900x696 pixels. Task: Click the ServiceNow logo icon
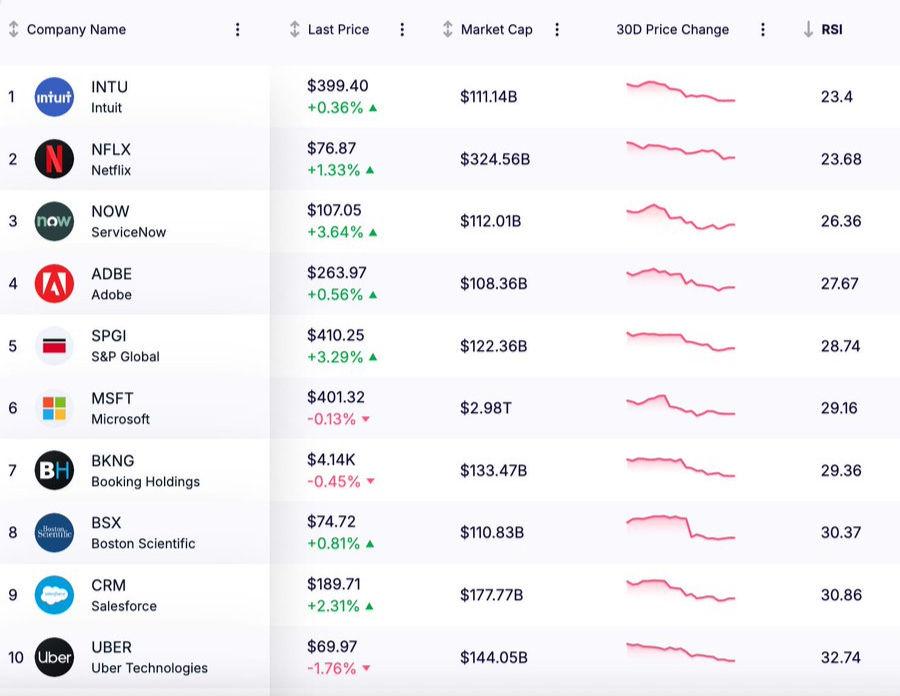click(54, 221)
